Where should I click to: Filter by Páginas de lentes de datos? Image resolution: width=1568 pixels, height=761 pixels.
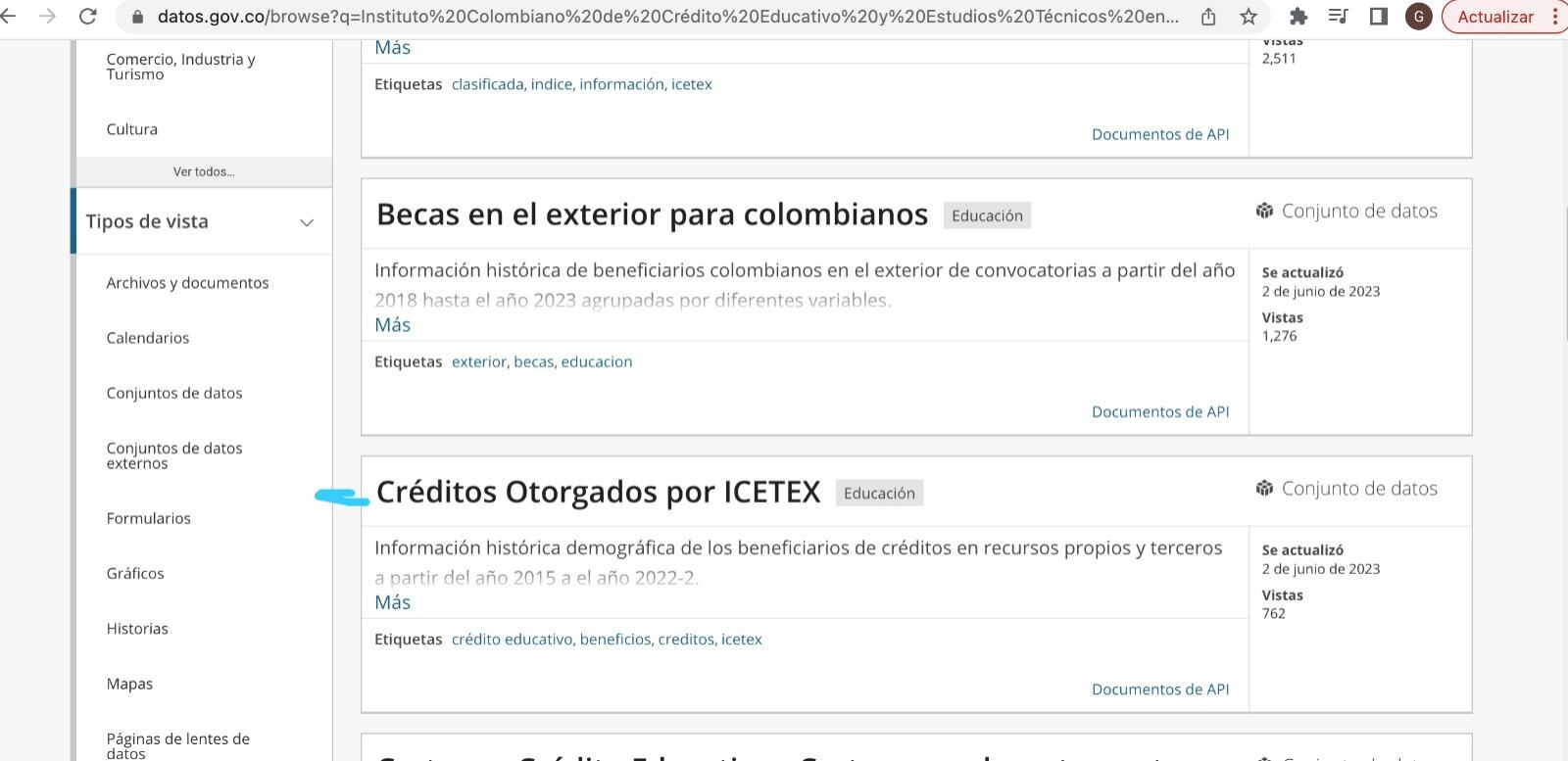pyautogui.click(x=178, y=745)
